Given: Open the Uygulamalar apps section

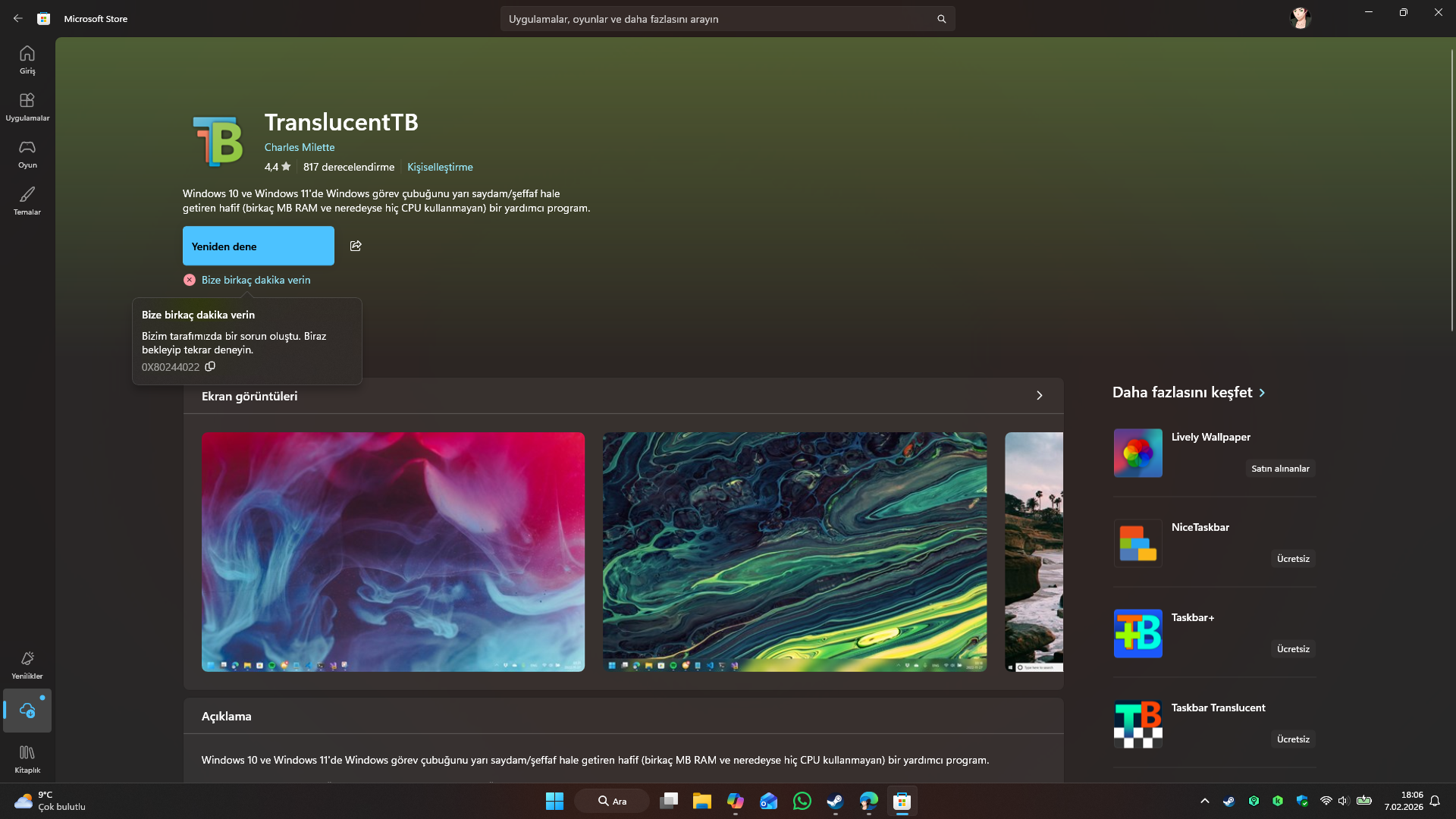Looking at the screenshot, I should pyautogui.click(x=27, y=107).
